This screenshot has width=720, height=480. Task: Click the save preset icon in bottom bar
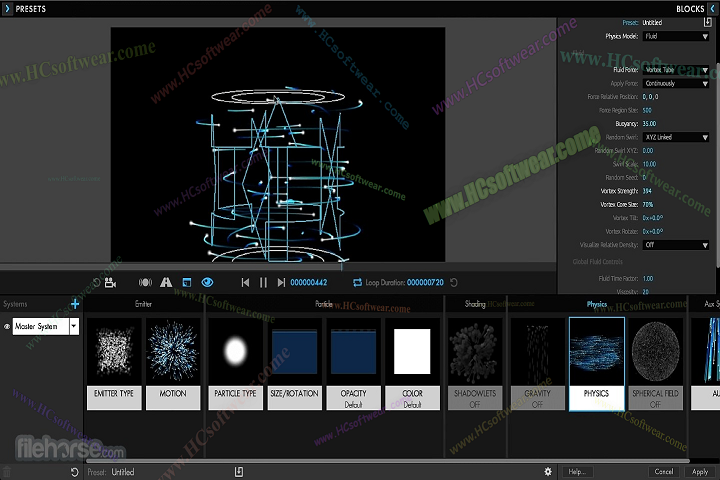[x=238, y=471]
